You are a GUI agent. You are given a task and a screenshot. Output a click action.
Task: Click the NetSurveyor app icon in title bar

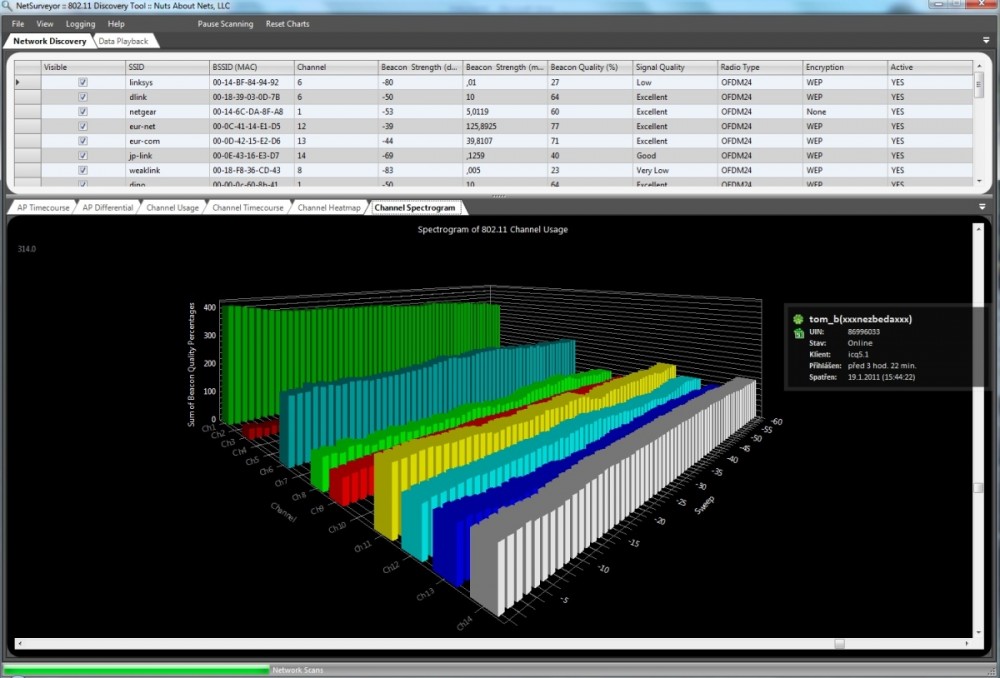coord(7,6)
